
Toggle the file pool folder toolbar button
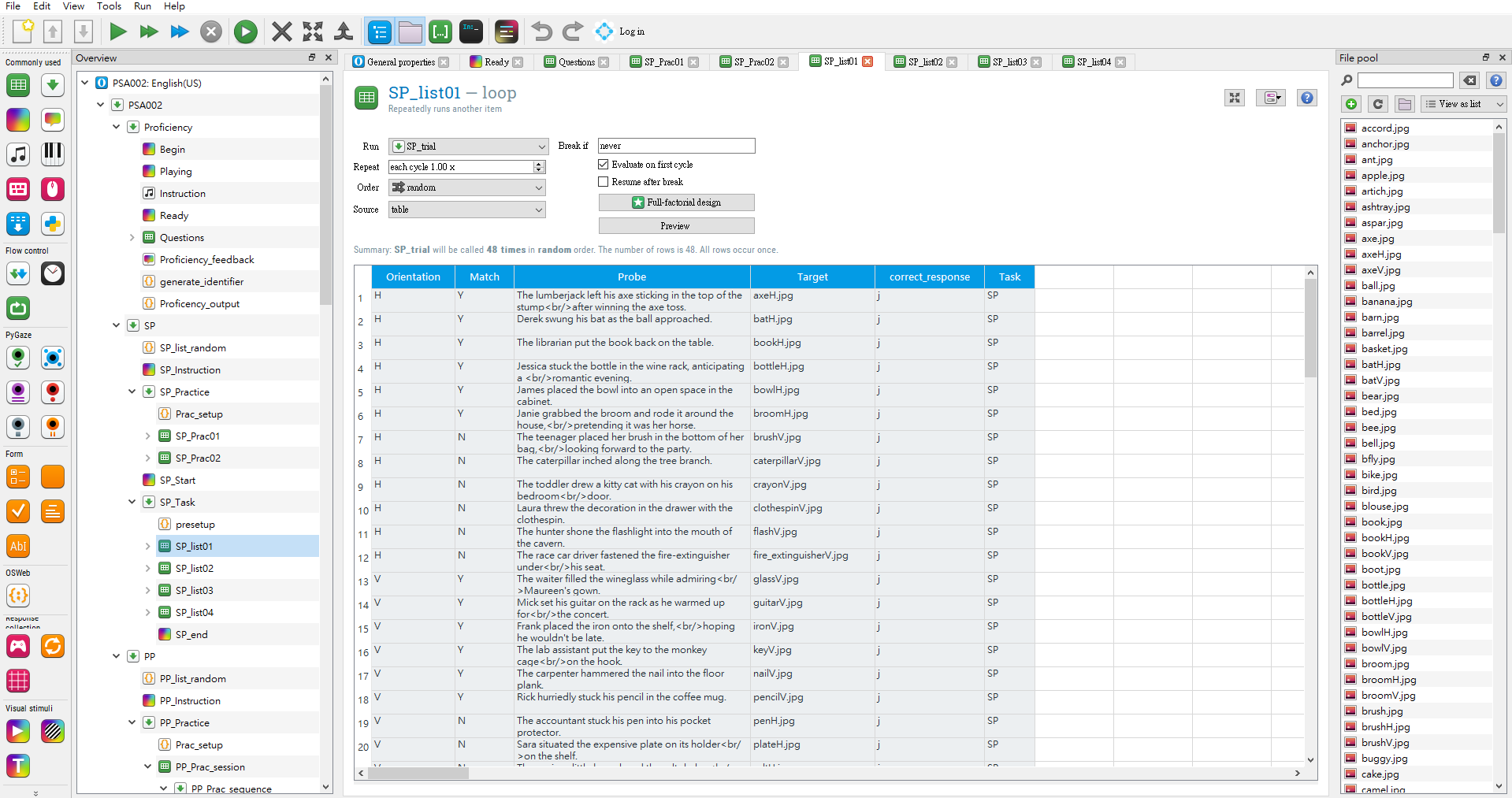411,32
